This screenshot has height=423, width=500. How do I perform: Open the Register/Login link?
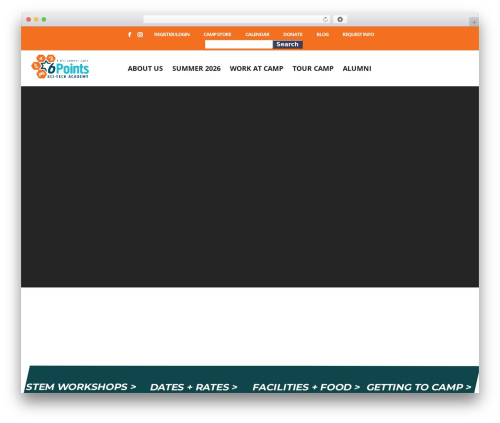click(172, 34)
